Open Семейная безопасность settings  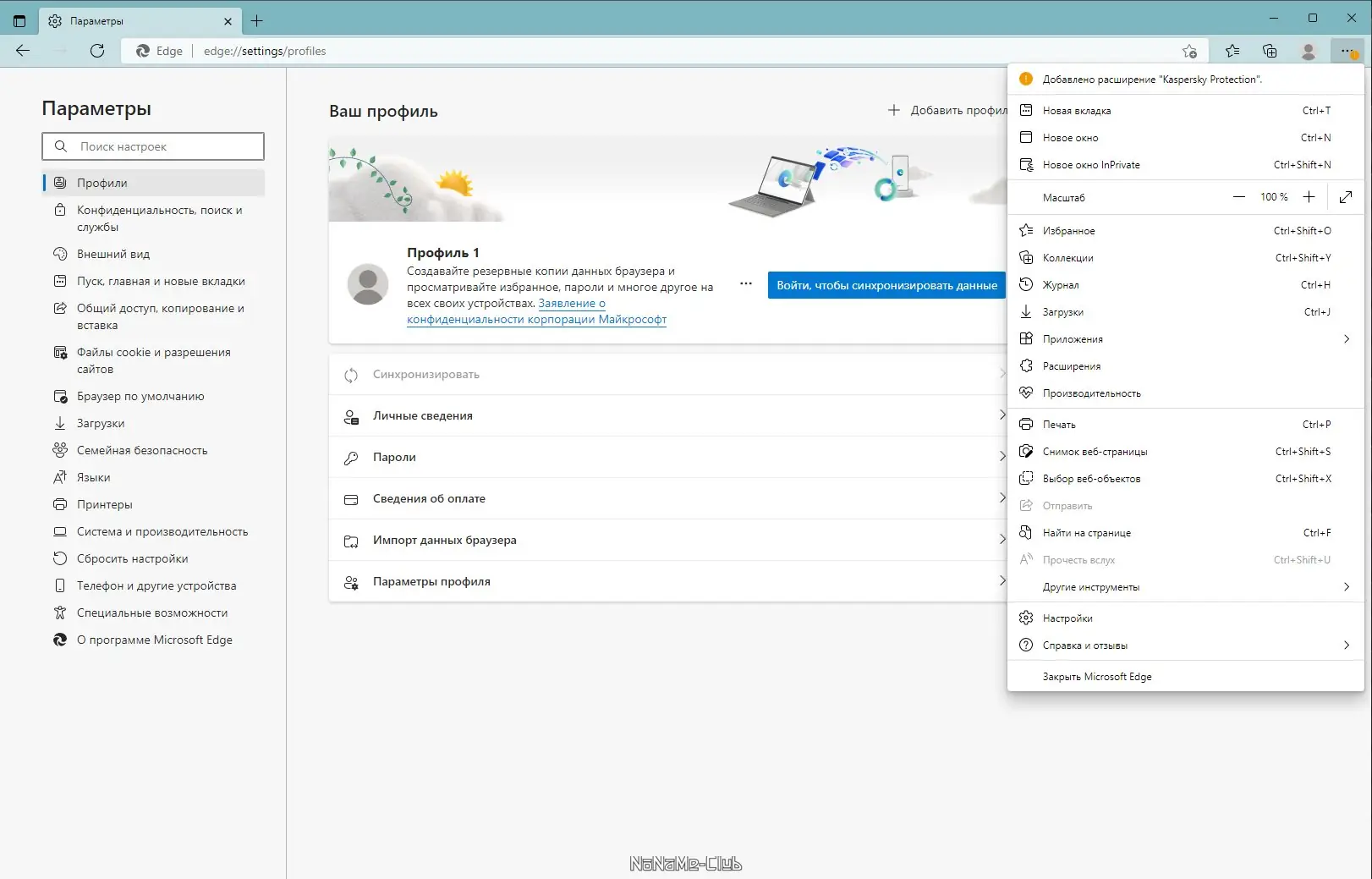[154, 450]
